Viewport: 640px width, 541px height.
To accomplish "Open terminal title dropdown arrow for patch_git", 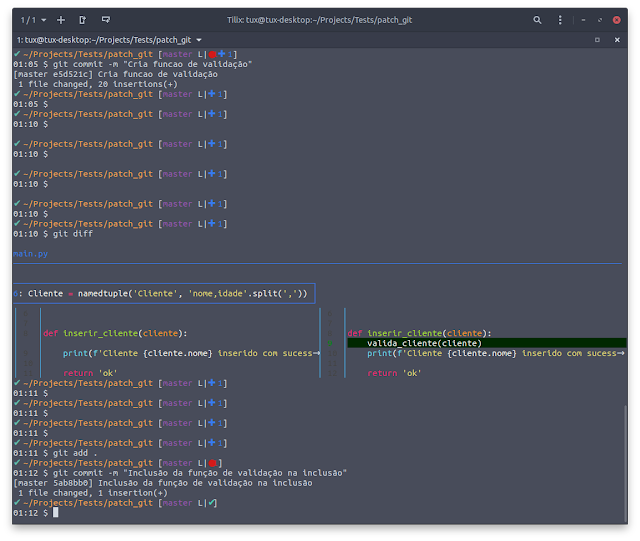I will [199, 40].
